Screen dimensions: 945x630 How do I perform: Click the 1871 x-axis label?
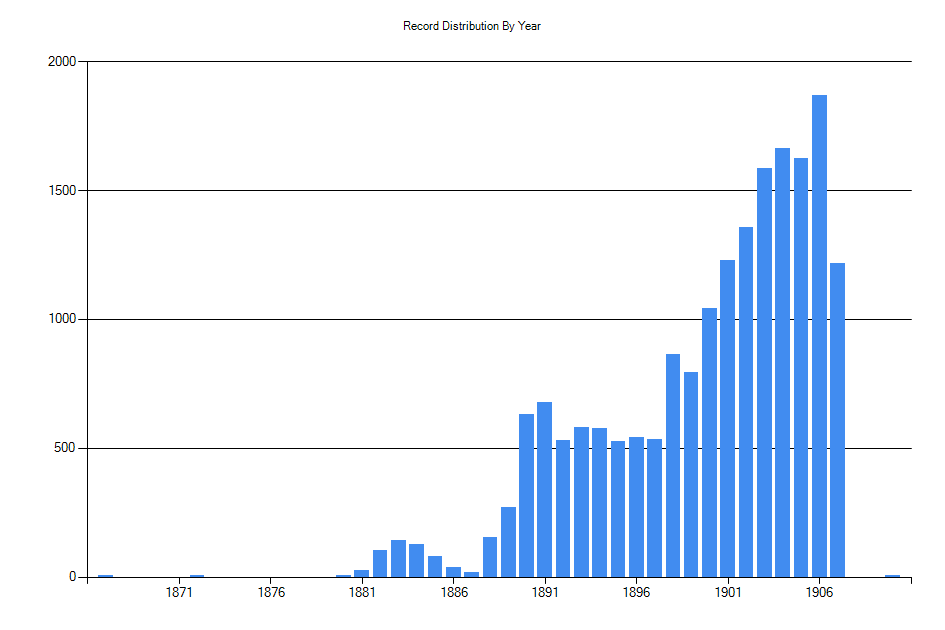[x=179, y=593]
